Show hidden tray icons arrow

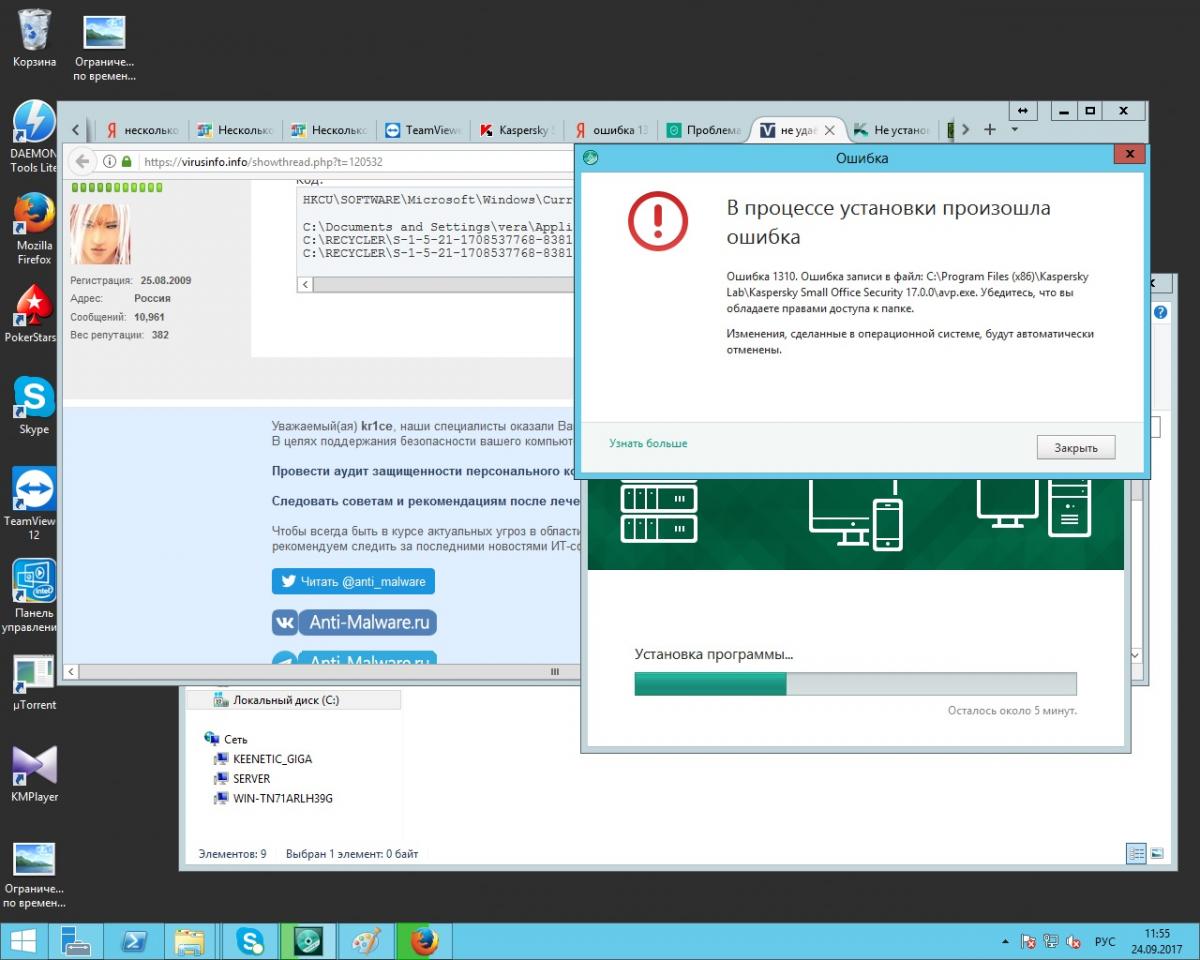(1004, 941)
